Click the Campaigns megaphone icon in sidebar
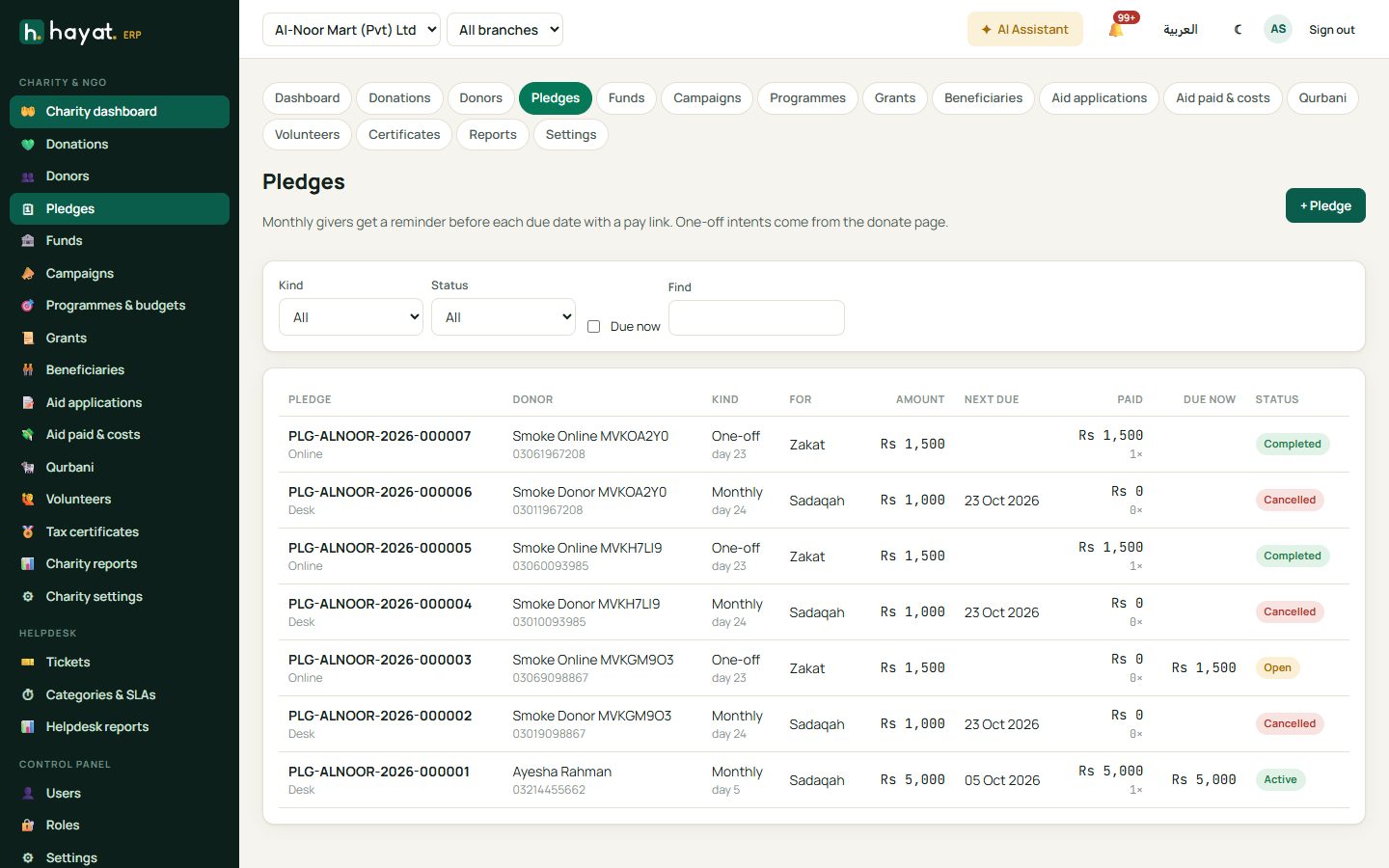The height and width of the screenshot is (868, 1389). click(28, 274)
